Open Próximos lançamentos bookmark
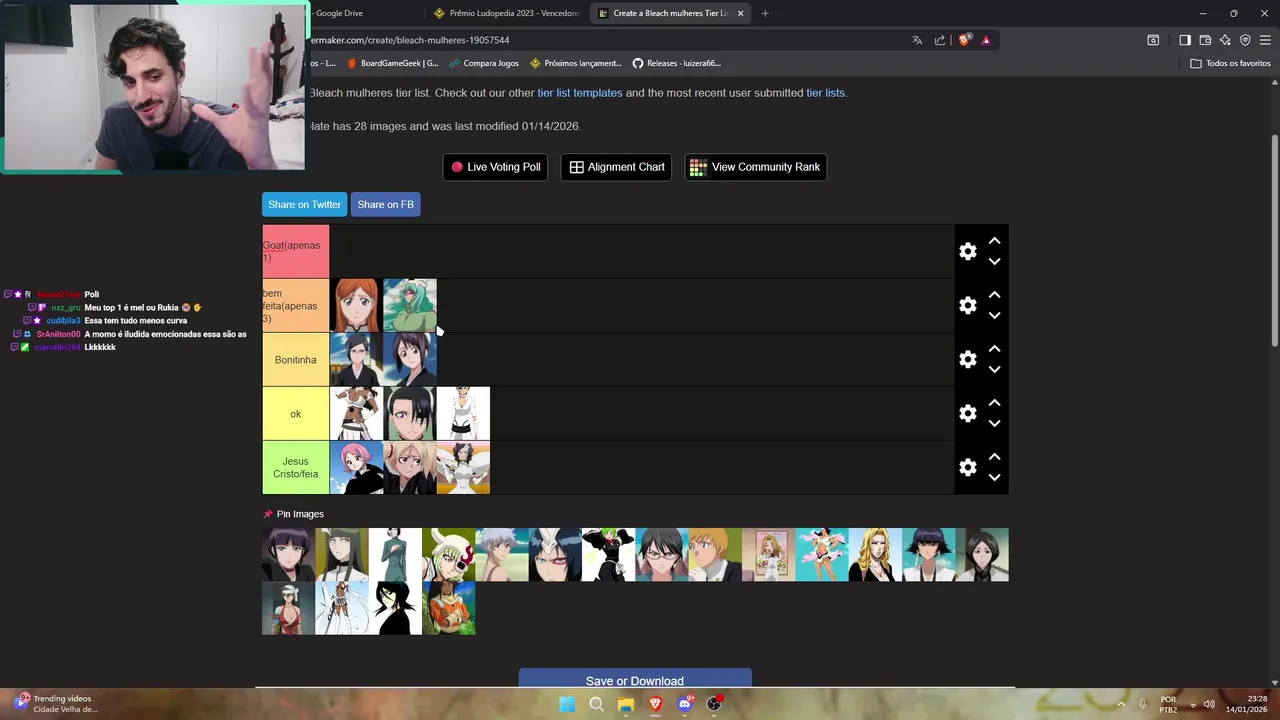The height and width of the screenshot is (720, 1280). click(576, 63)
